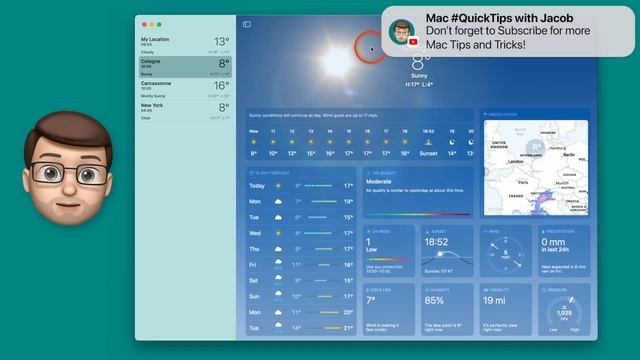This screenshot has width=640, height=360.
Task: Open the Mac #QuickTips with Jacob notification
Action: (x=508, y=31)
